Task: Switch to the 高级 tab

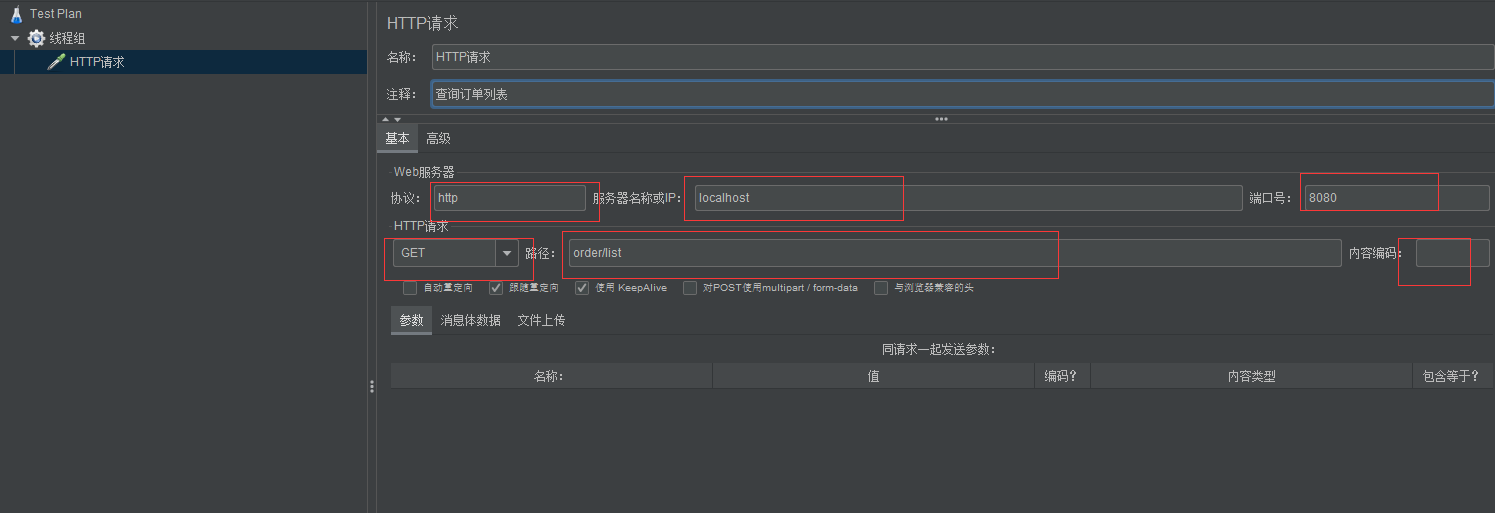Action: point(438,138)
